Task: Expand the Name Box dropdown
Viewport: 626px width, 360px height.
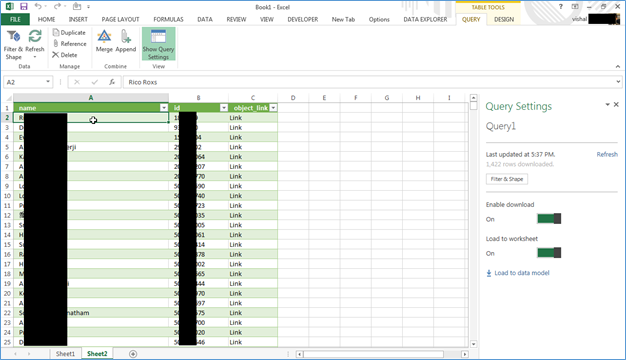Action: [48, 82]
